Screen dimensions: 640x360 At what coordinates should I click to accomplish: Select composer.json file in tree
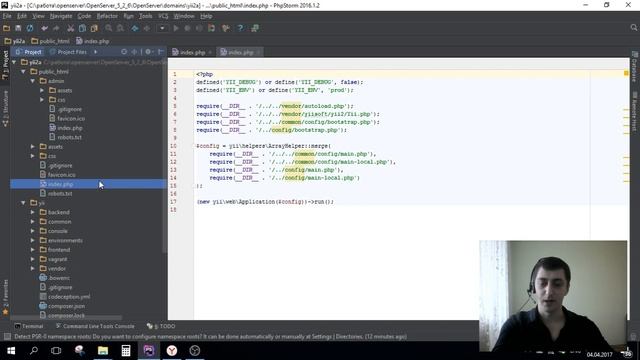coord(67,306)
